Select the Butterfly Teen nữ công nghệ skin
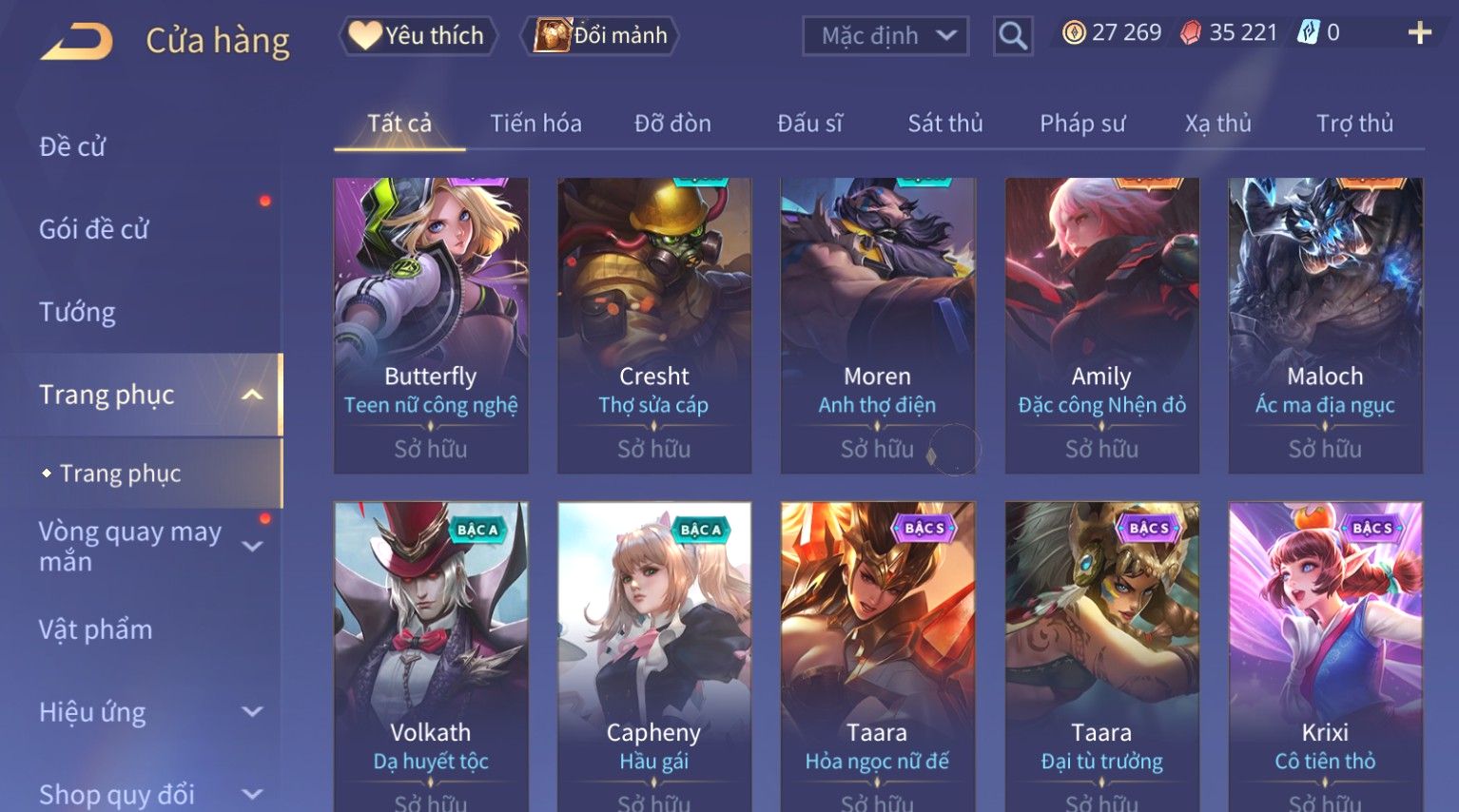This screenshot has height=812, width=1459. (431, 325)
